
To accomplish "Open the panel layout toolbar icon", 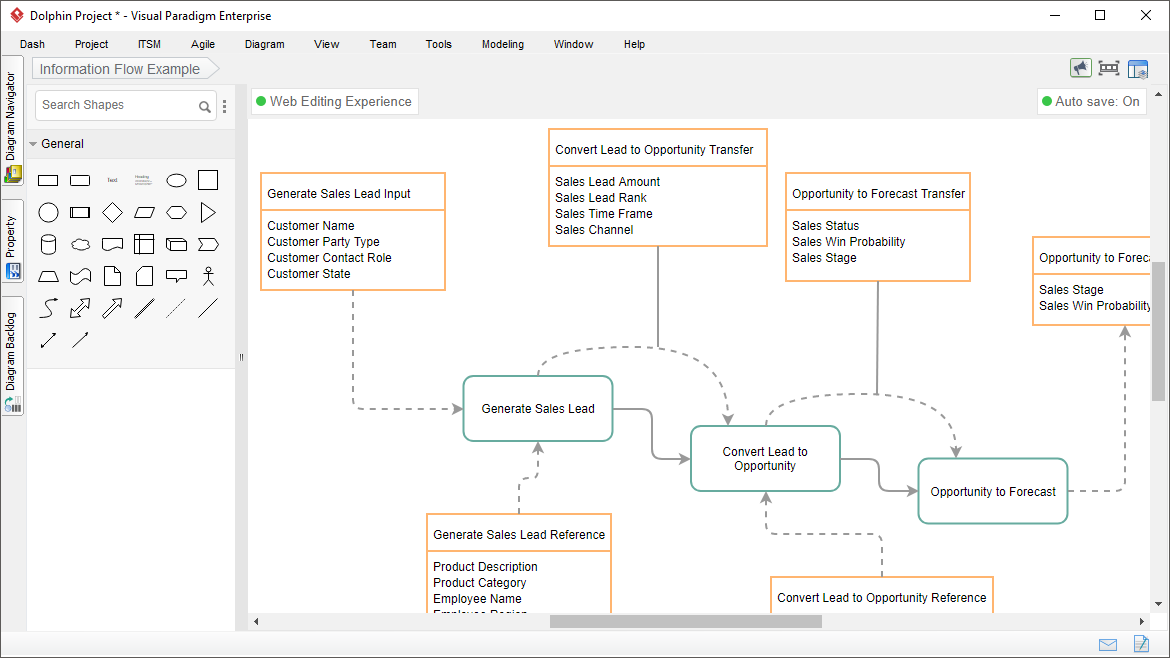I will [x=1138, y=69].
